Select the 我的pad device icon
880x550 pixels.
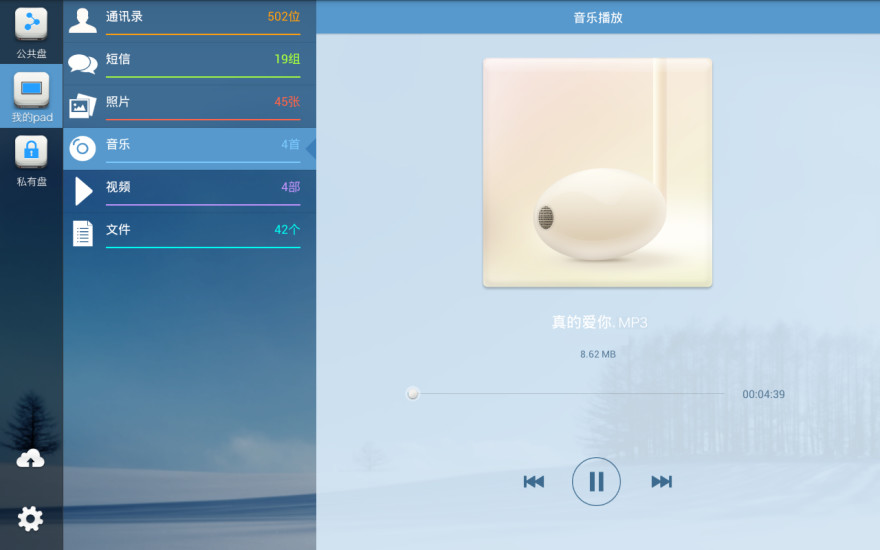point(31,89)
